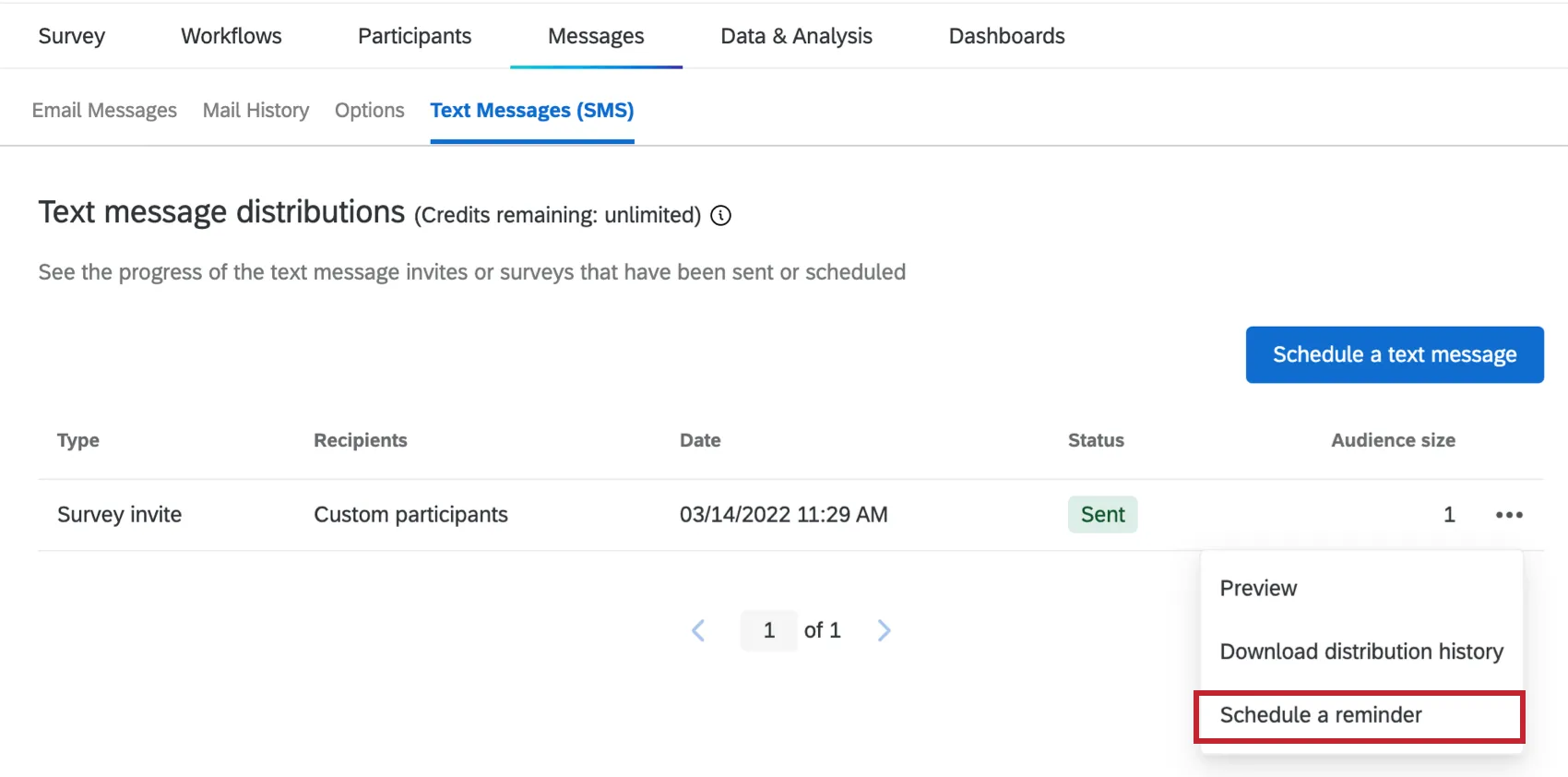Go to Data & Analysis tab
This screenshot has height=777, width=1568.
click(x=796, y=36)
